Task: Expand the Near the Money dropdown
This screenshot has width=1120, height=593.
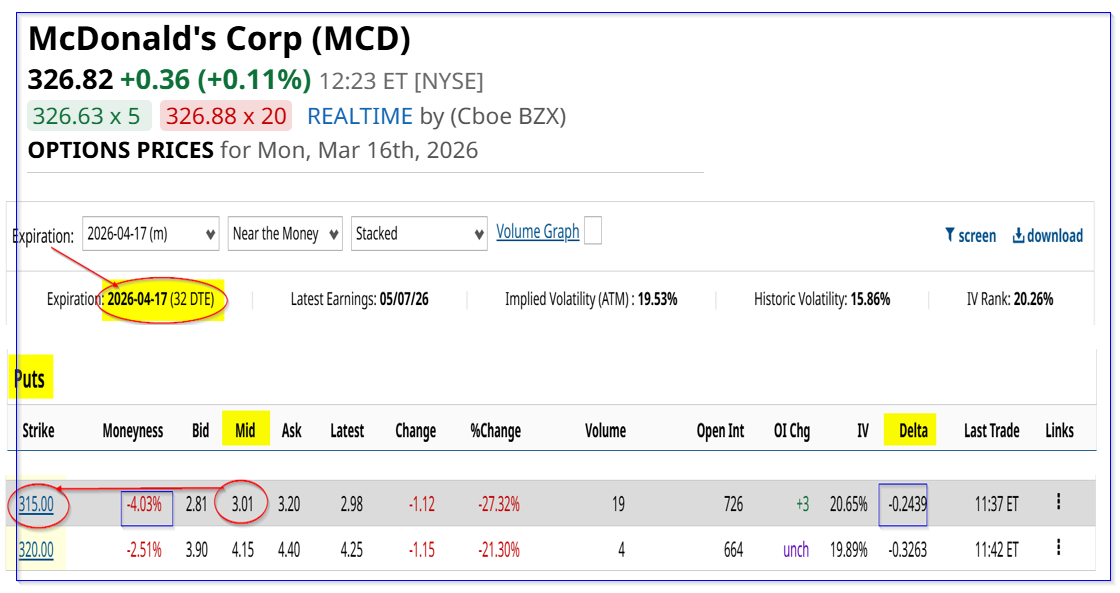Action: point(285,234)
